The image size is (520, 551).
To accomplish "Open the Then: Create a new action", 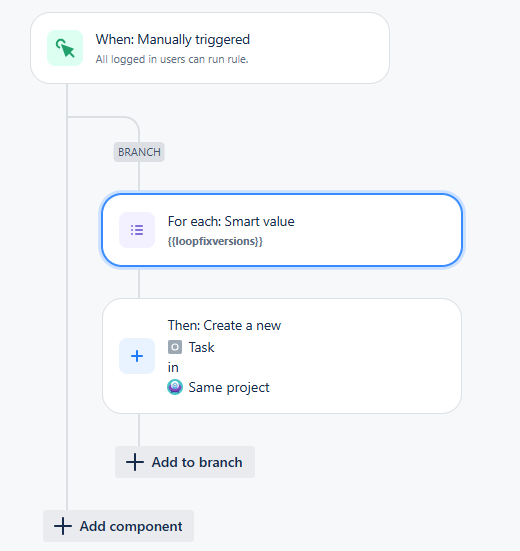I will (282, 356).
